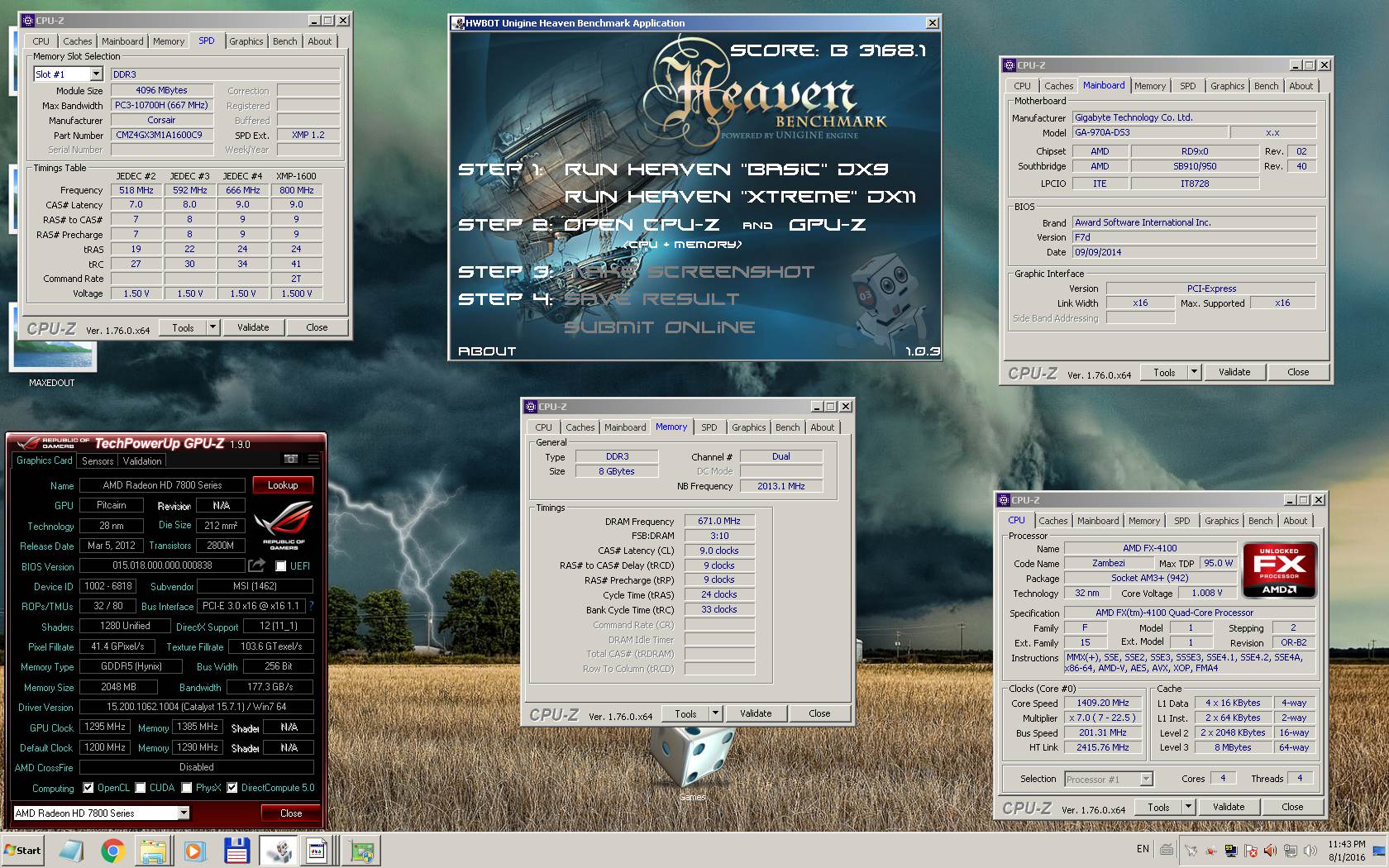Open GPU-Z hamburger menu icon

(x=313, y=459)
